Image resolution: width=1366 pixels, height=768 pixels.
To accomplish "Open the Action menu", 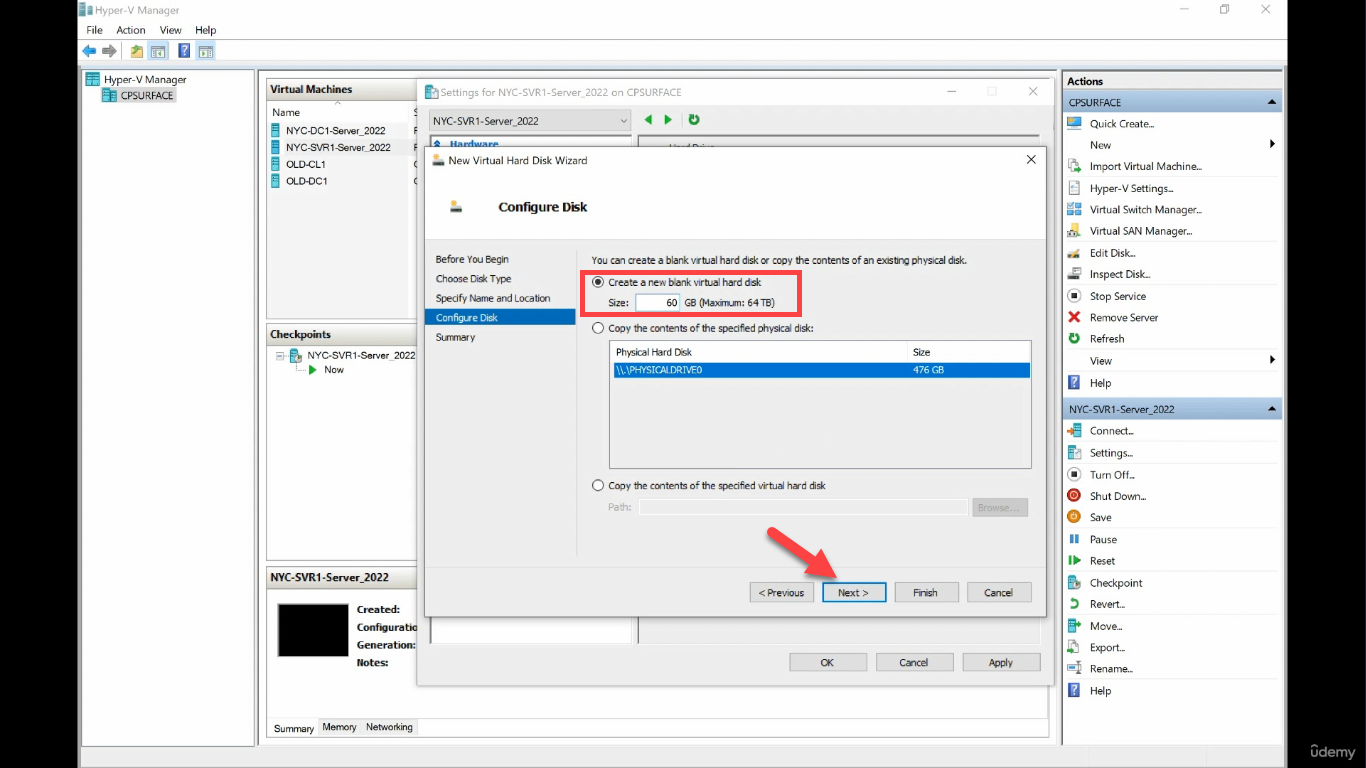I will pos(131,30).
